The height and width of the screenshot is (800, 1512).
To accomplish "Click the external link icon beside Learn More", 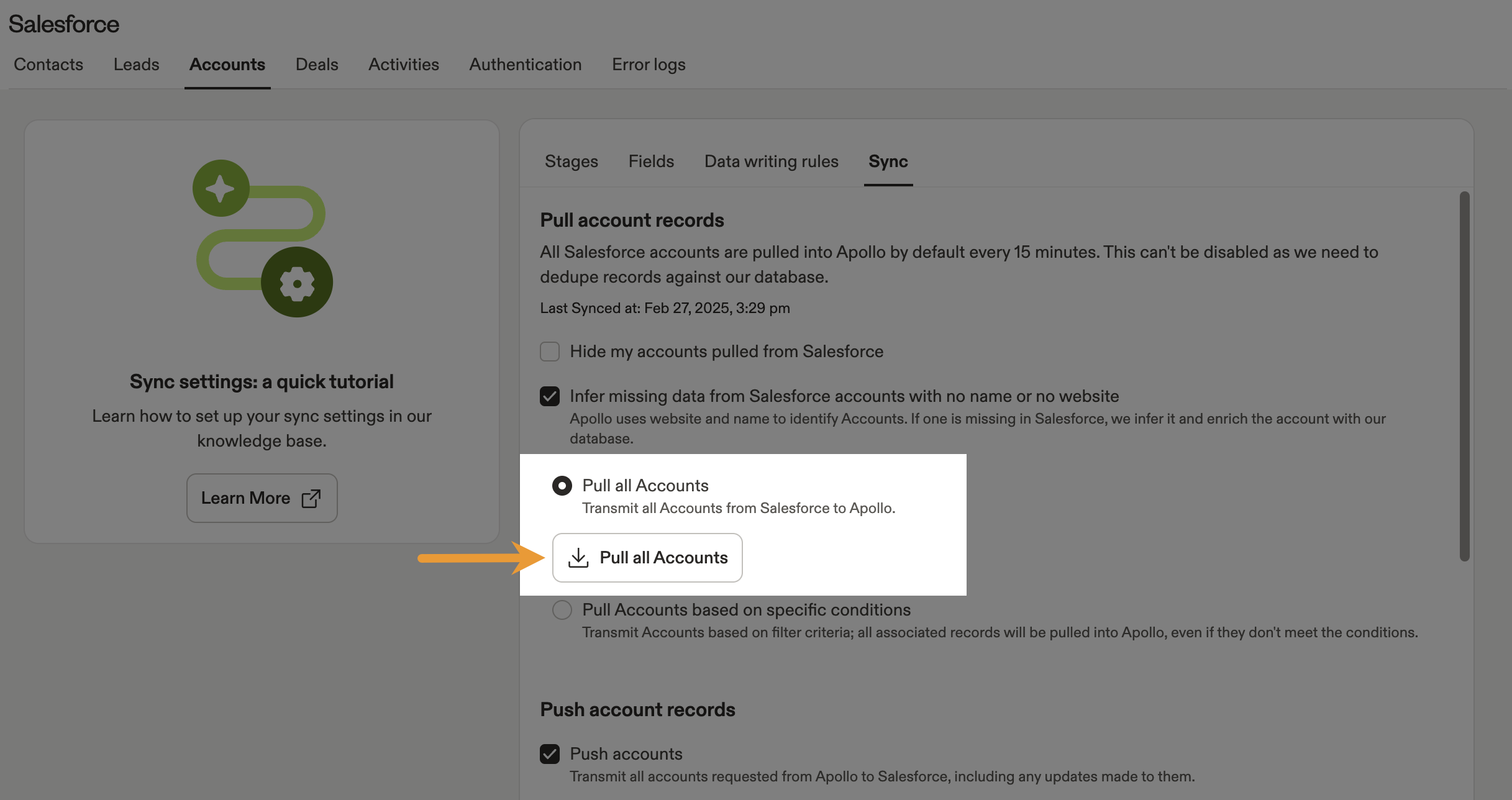I will (x=311, y=498).
